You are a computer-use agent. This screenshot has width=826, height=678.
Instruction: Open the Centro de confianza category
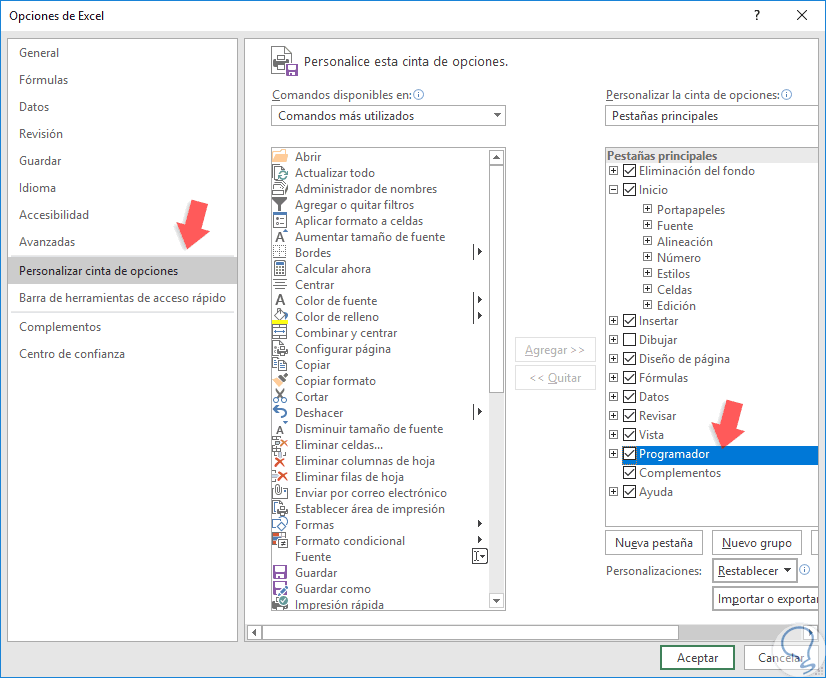coord(122,353)
